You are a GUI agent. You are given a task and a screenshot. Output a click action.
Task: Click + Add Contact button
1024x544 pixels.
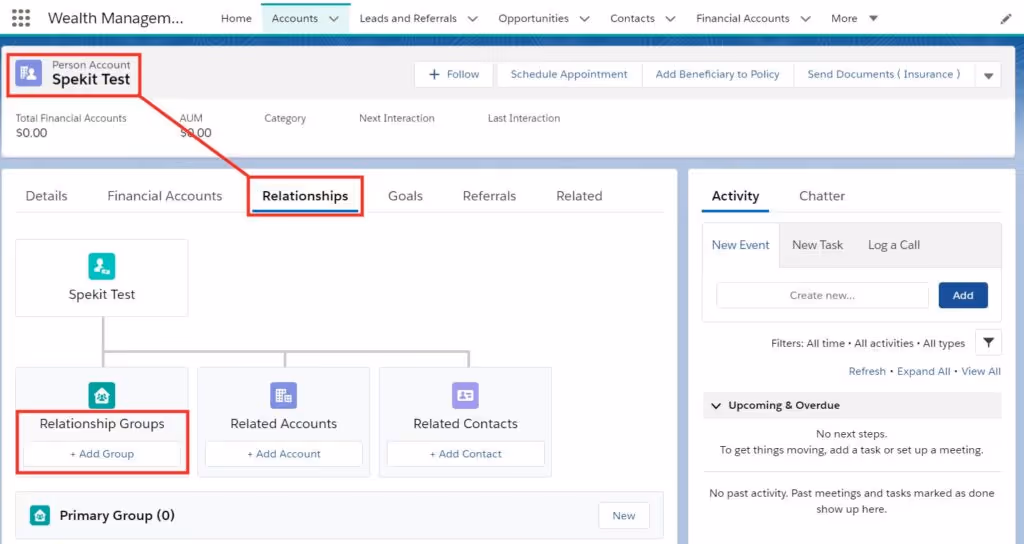pos(465,454)
